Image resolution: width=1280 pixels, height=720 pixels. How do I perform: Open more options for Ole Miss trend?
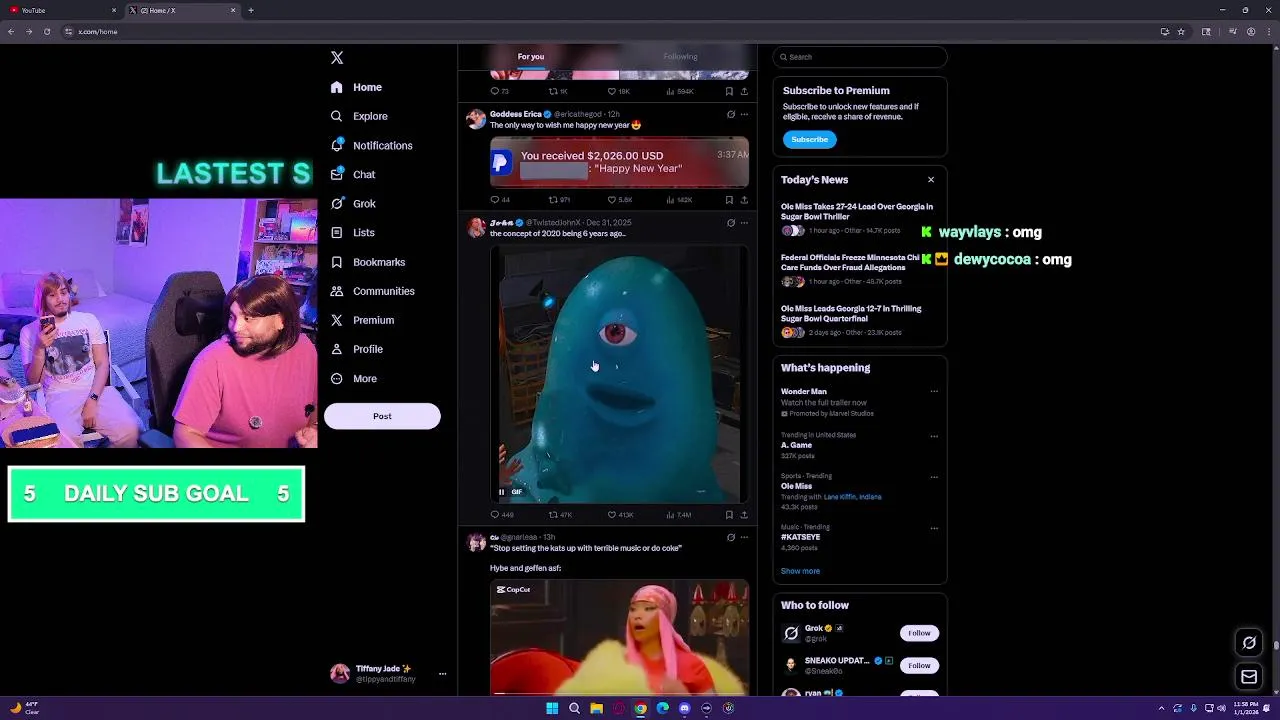tap(934, 477)
